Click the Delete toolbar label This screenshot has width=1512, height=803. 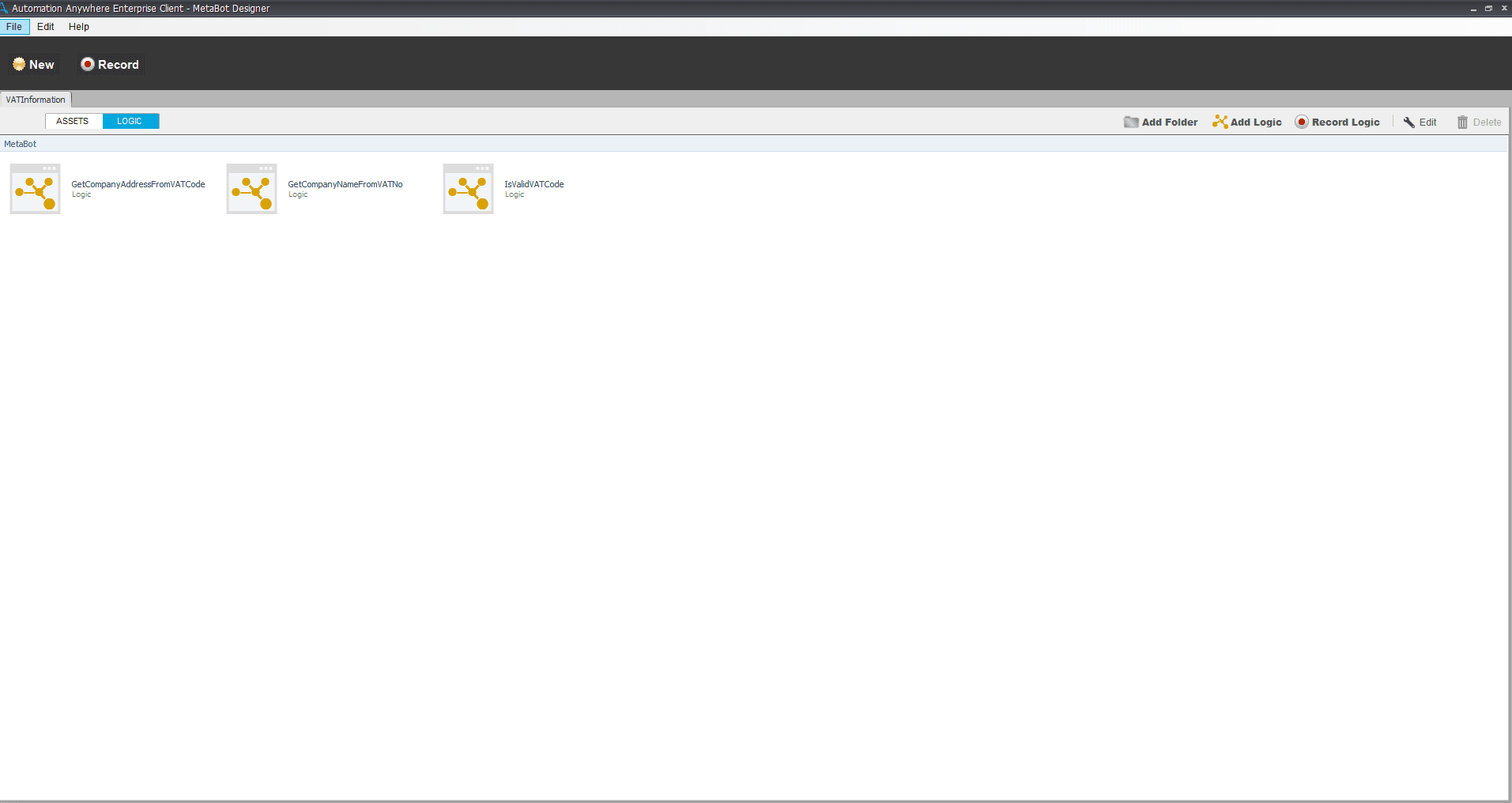pyautogui.click(x=1487, y=122)
